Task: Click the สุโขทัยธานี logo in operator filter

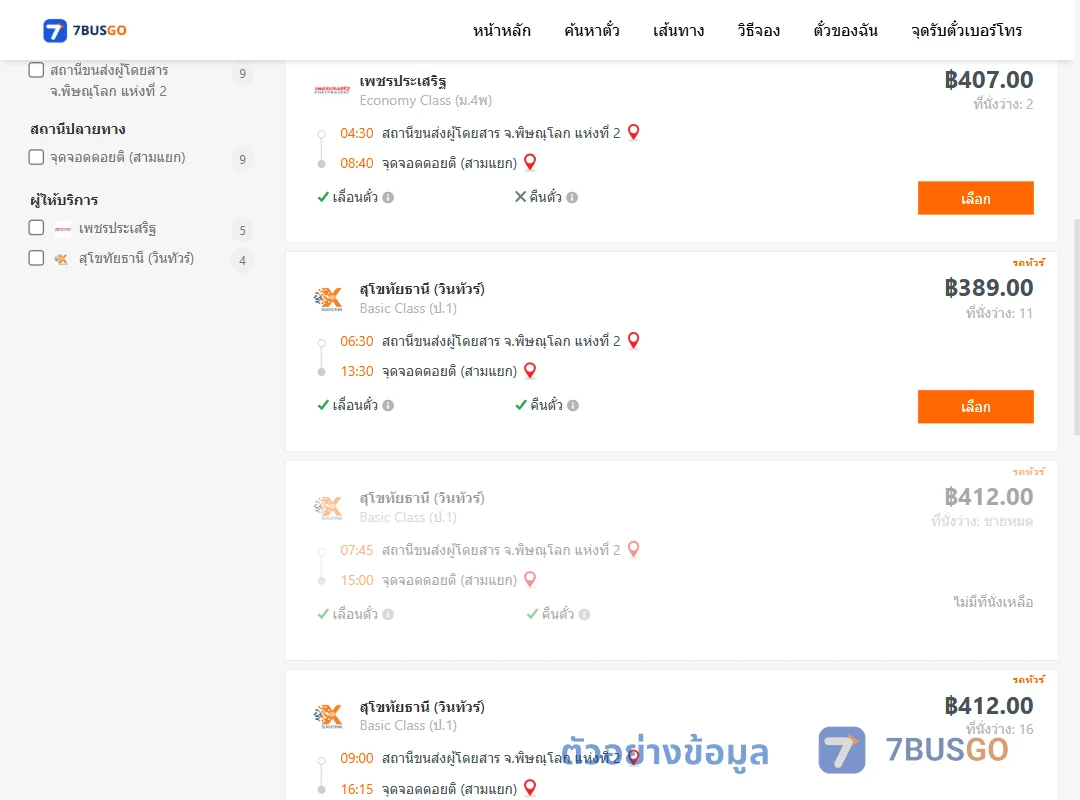Action: click(x=61, y=259)
